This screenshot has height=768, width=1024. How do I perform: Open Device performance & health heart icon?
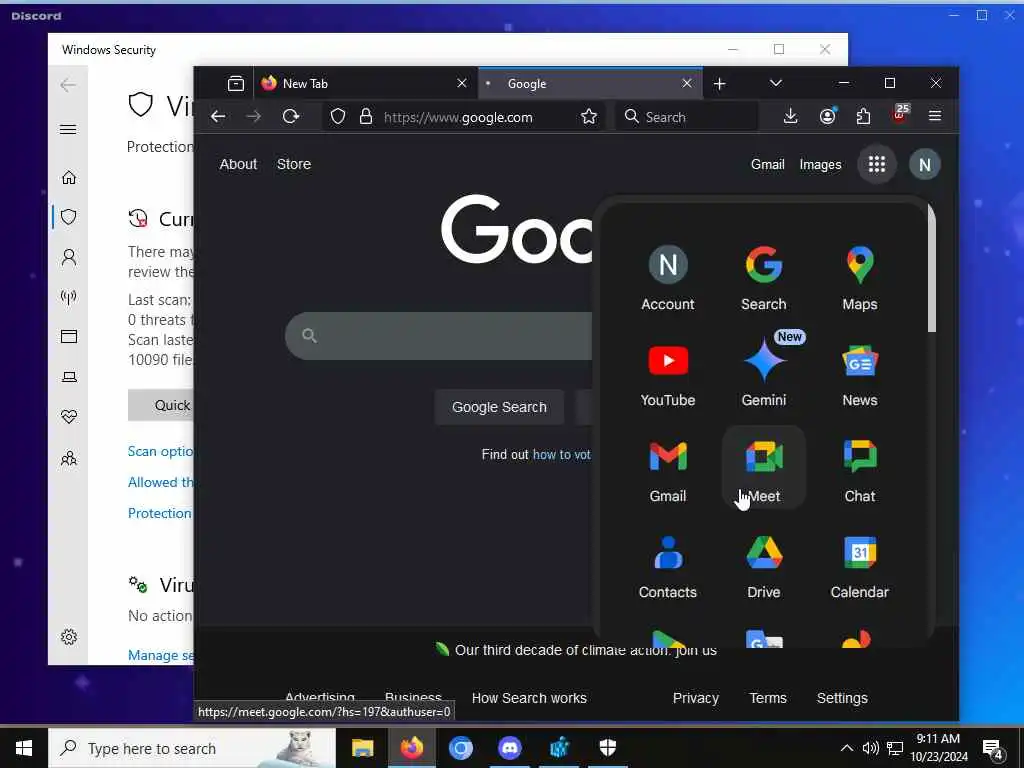click(x=69, y=417)
